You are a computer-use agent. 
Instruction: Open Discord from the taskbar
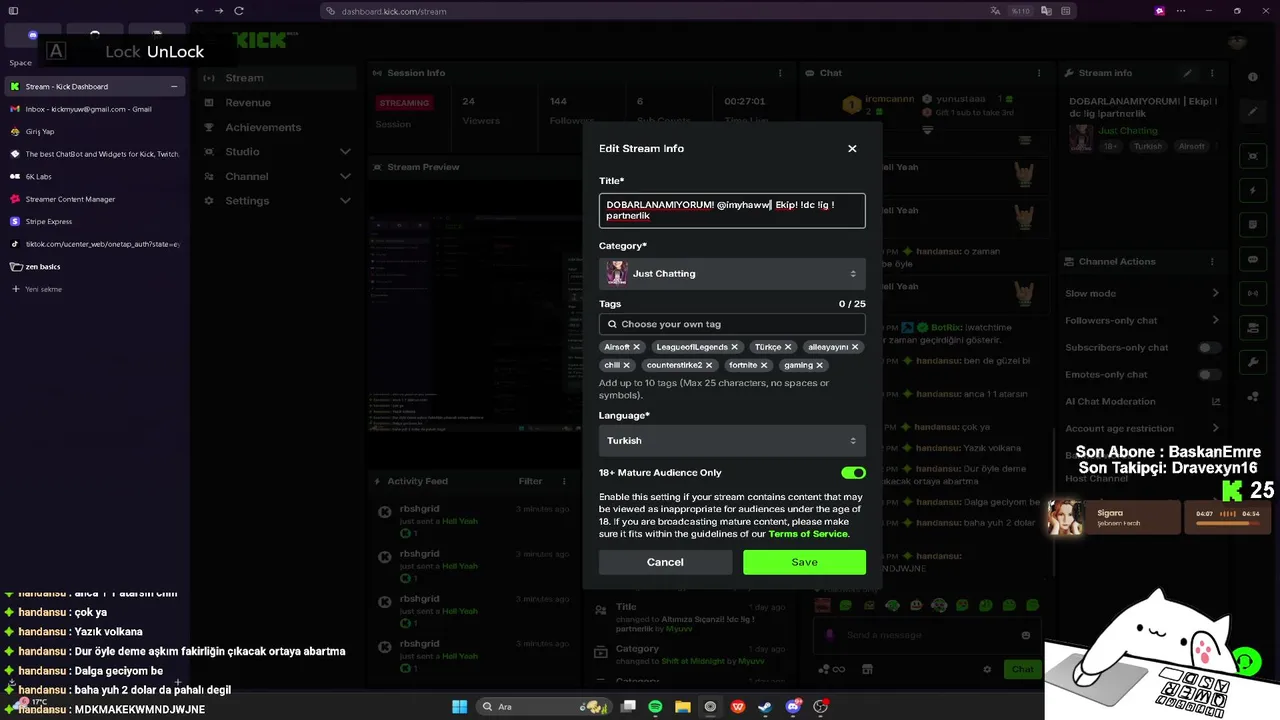pos(793,706)
